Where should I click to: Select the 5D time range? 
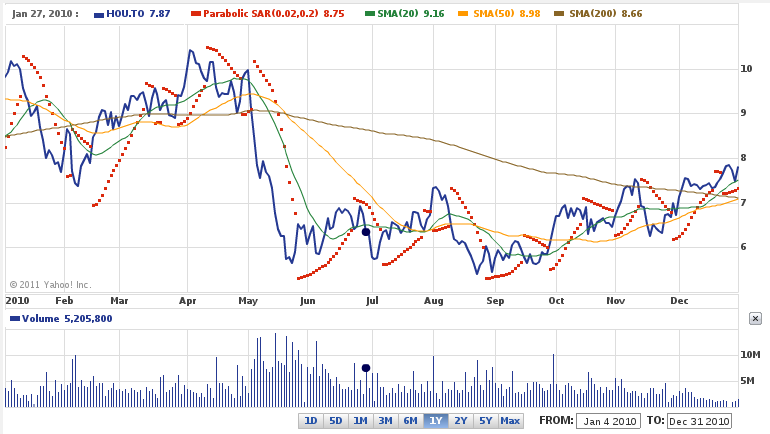[336, 421]
